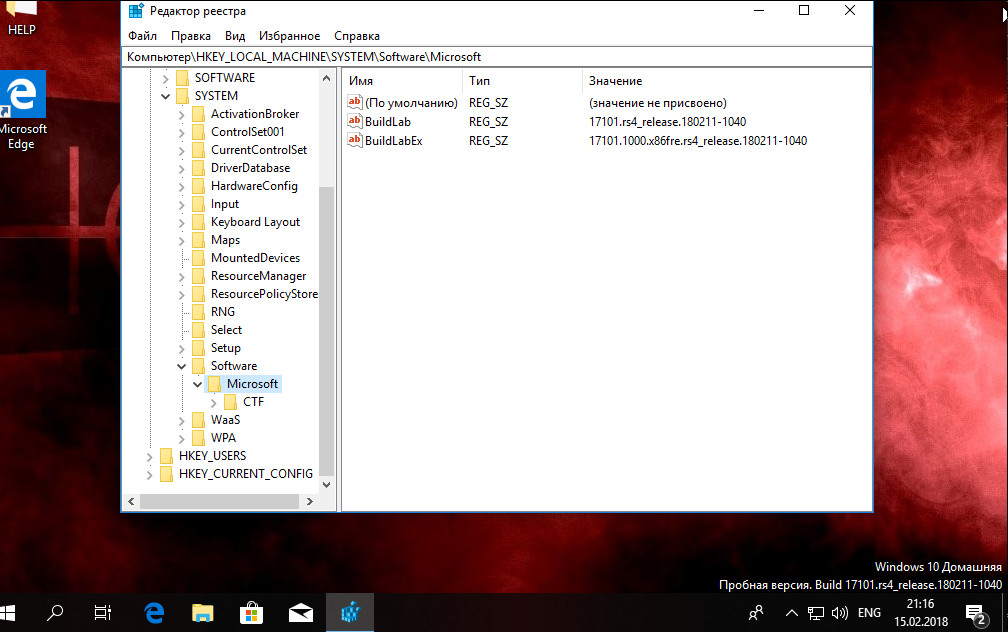Click the tree scroll down arrow
Image resolution: width=1008 pixels, height=632 pixels.
point(327,485)
